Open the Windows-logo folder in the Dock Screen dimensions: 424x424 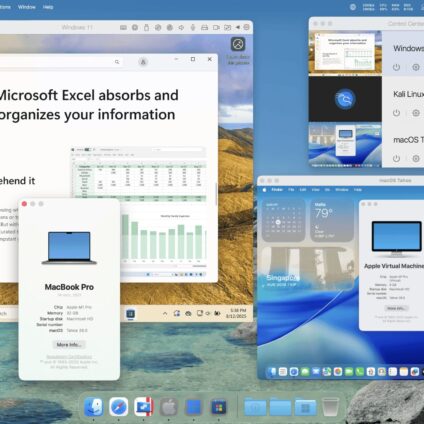(305, 407)
